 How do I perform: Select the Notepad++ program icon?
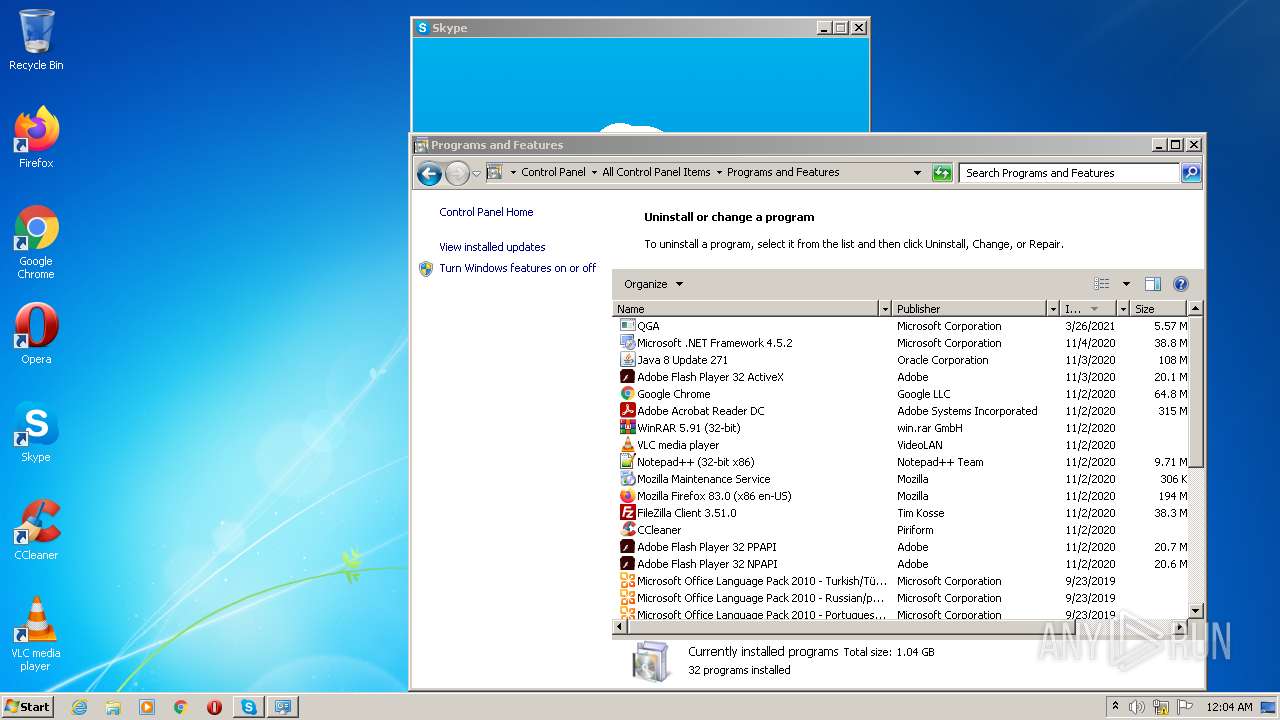pos(628,462)
